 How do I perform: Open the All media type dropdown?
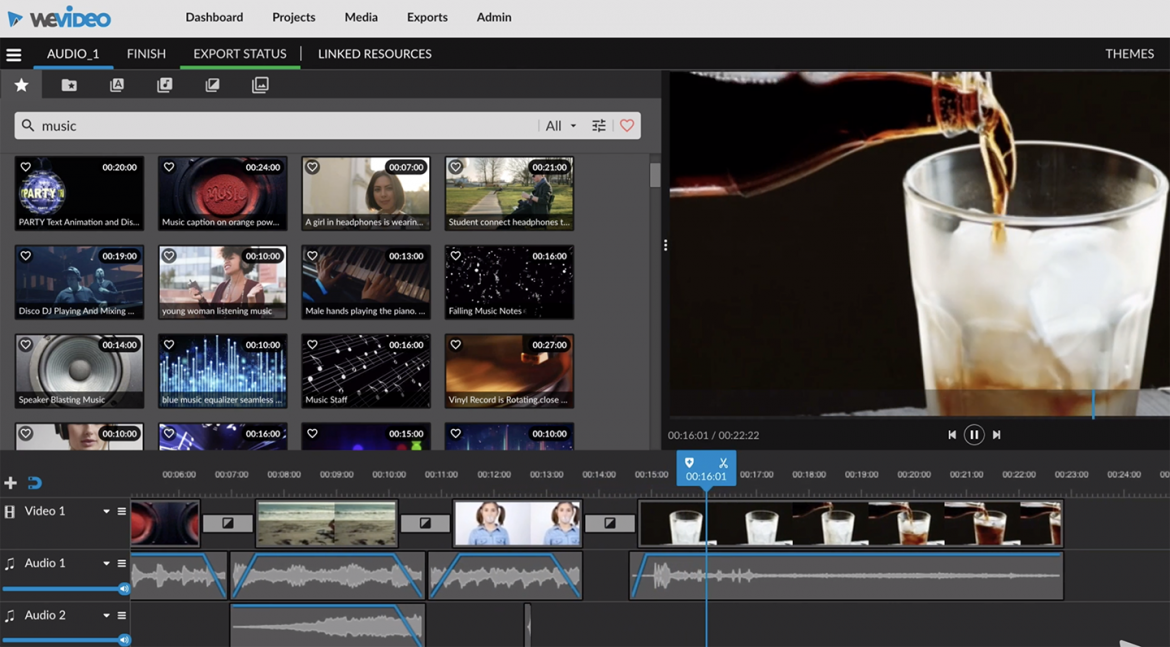pos(557,125)
